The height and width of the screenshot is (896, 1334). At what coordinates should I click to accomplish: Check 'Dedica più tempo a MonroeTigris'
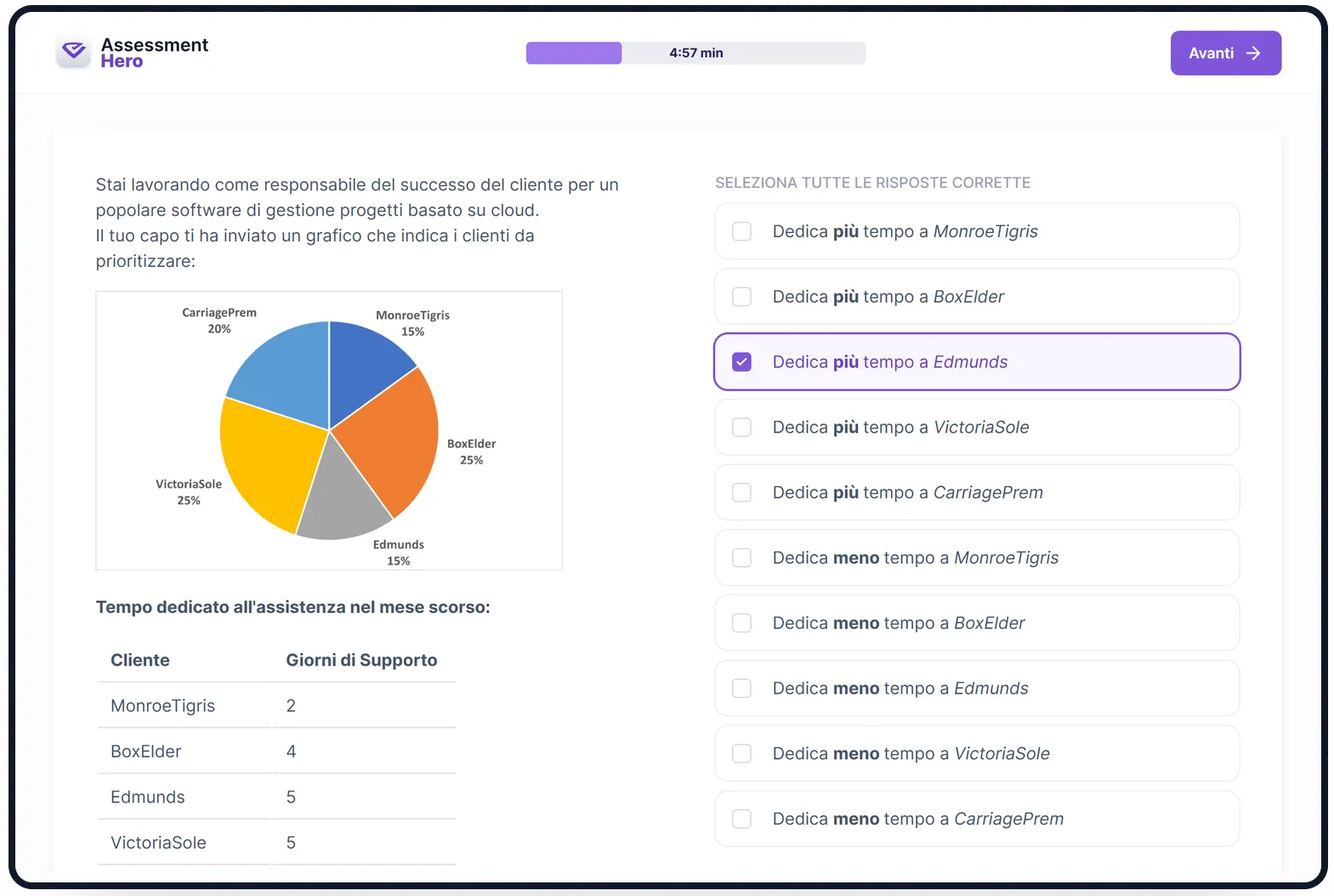742,231
